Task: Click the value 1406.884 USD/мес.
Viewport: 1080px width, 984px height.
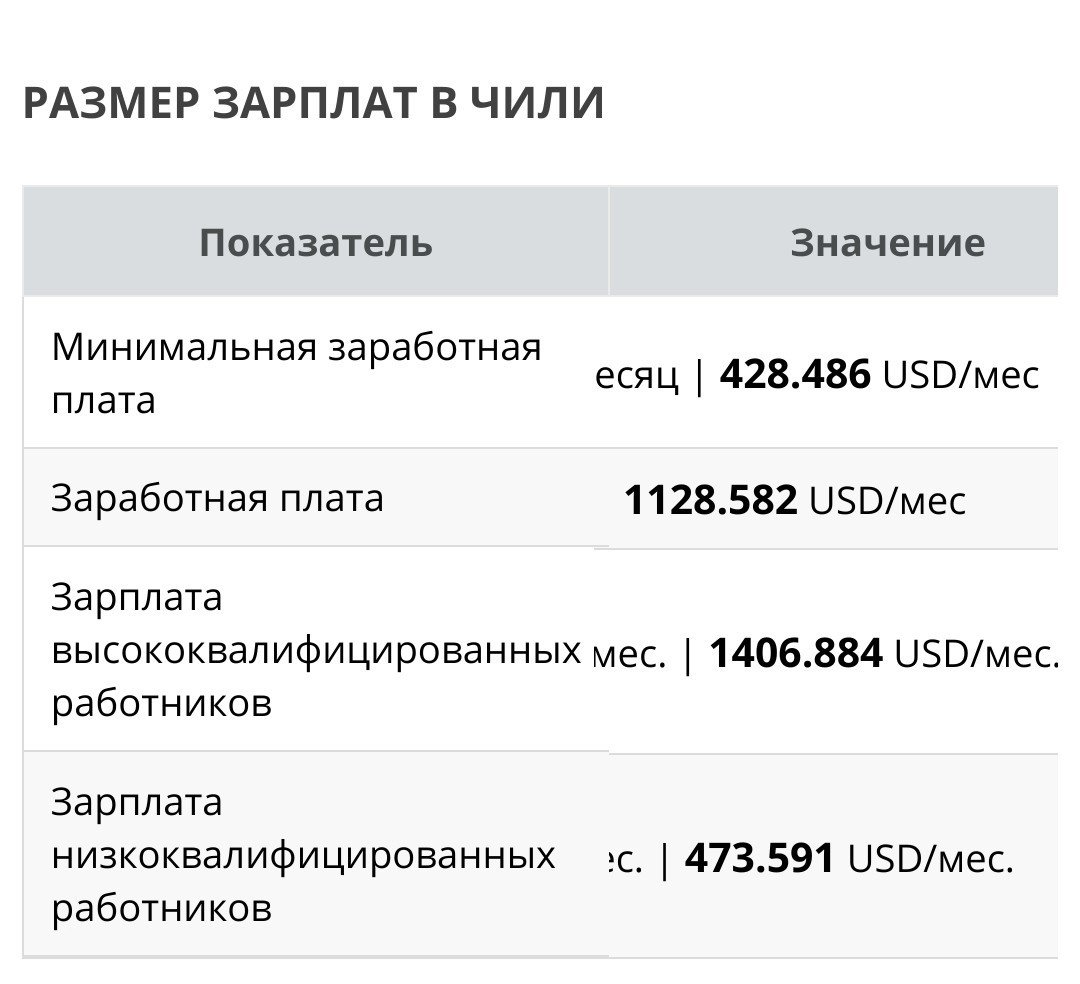Action: tap(884, 653)
